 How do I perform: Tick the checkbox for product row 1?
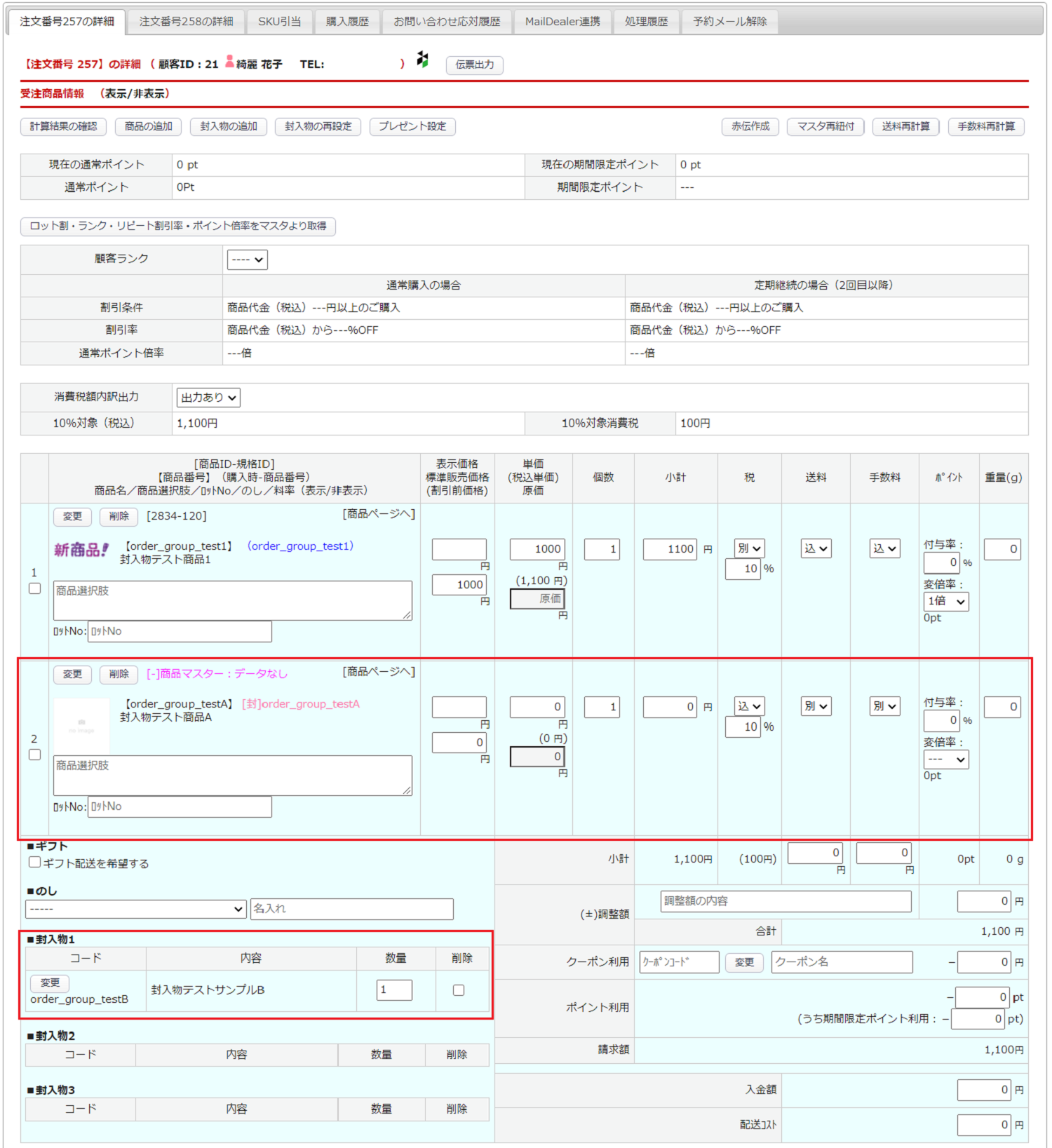(x=34, y=588)
